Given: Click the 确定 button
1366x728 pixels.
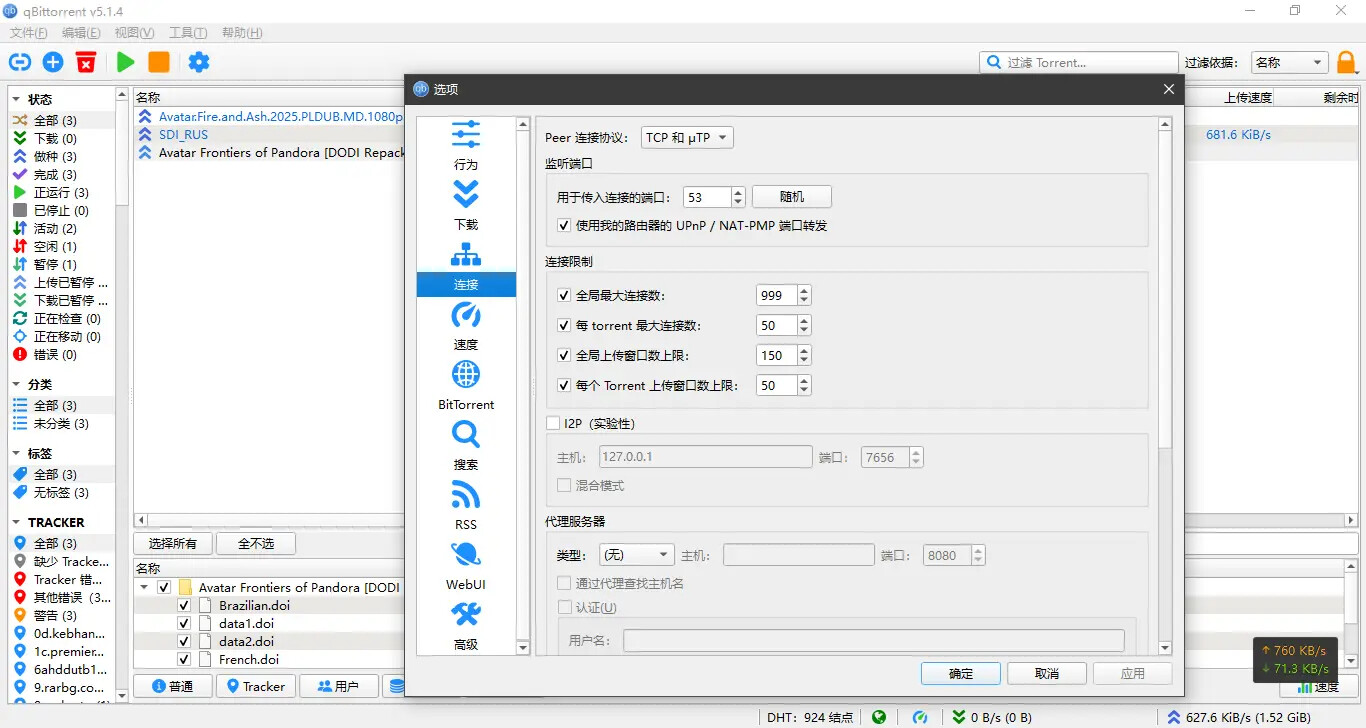Looking at the screenshot, I should pyautogui.click(x=960, y=673).
